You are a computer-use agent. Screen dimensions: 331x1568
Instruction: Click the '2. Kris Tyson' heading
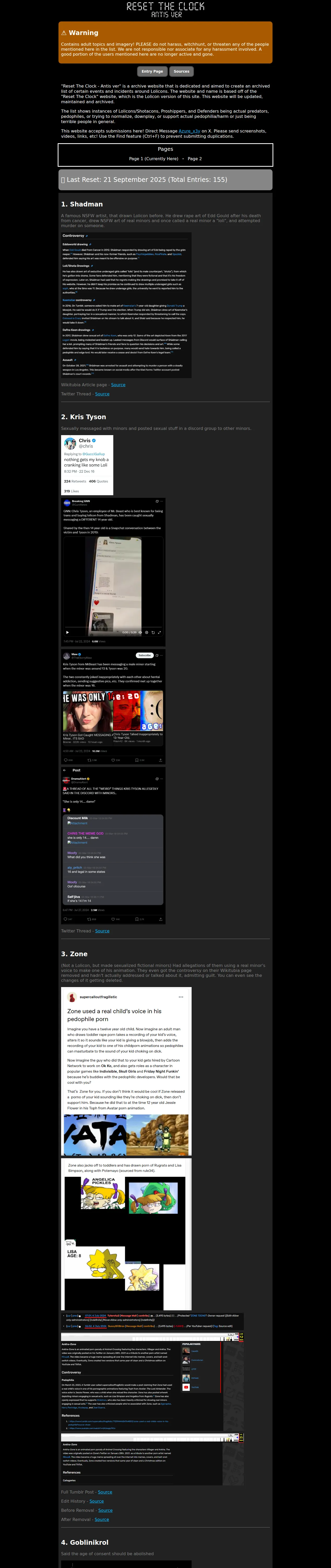83,417
